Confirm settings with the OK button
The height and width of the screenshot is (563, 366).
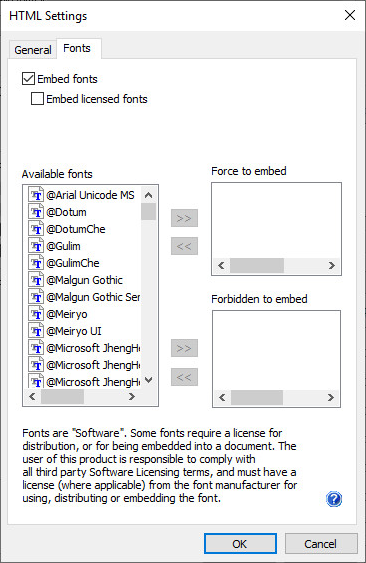240,544
